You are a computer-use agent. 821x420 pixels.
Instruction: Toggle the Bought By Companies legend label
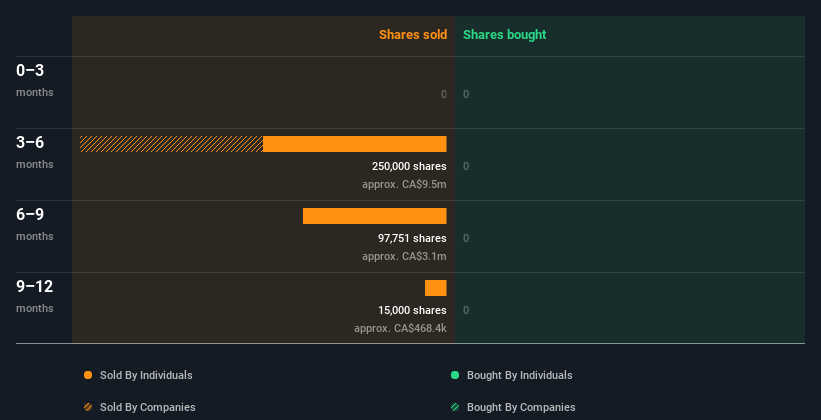tap(521, 407)
